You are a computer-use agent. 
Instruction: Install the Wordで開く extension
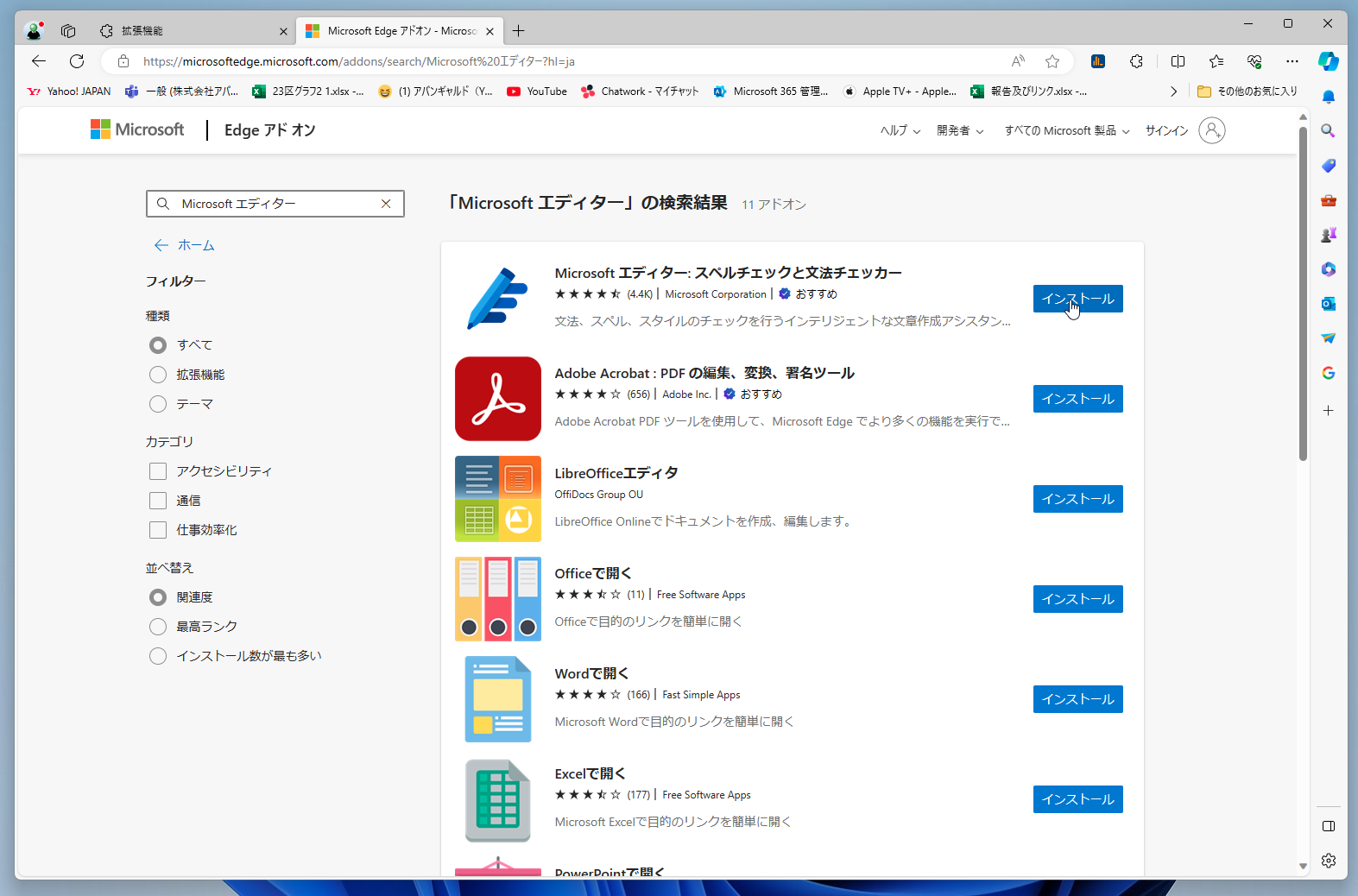(x=1077, y=699)
